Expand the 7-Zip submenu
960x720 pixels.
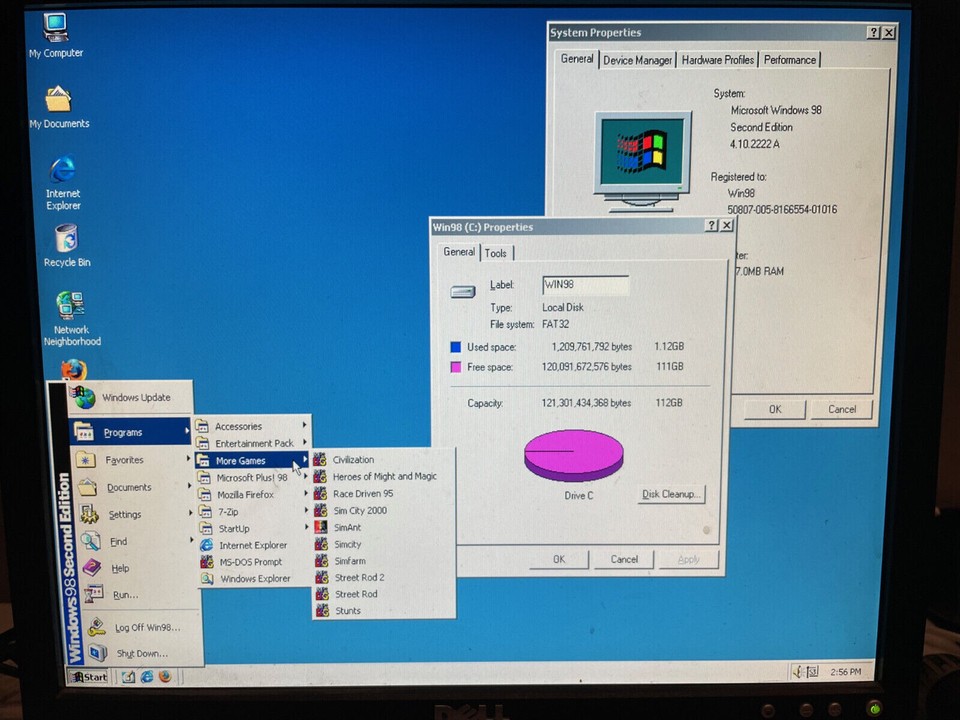[x=228, y=511]
